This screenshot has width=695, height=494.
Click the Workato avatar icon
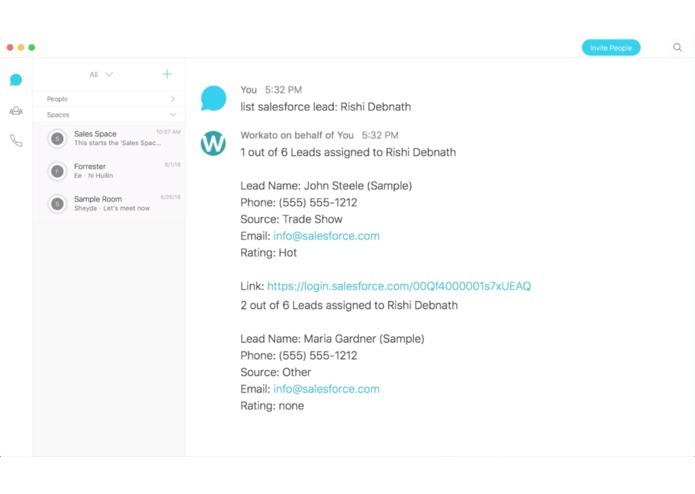[213, 143]
